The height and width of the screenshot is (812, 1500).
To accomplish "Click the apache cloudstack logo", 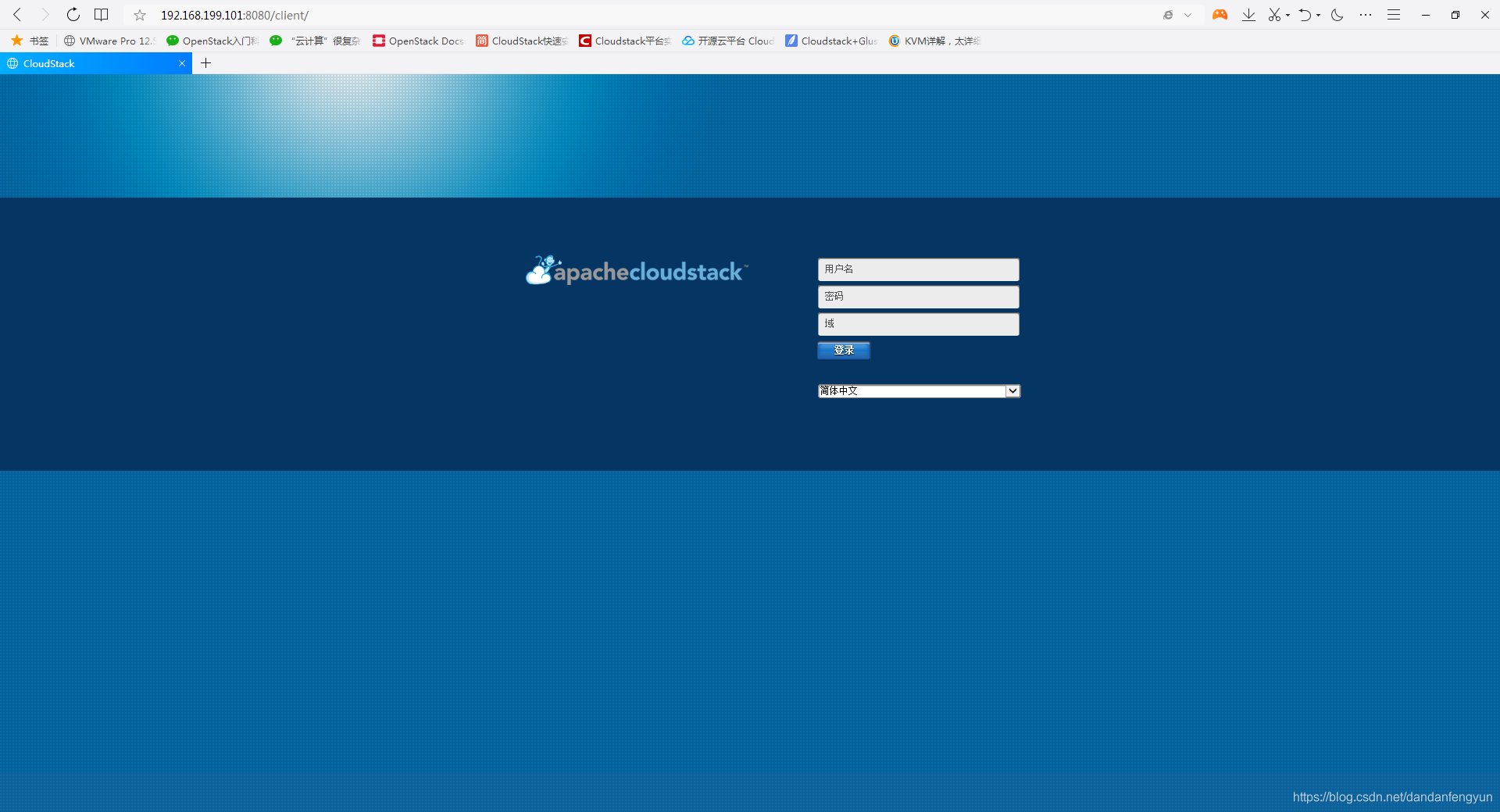I will click(637, 270).
